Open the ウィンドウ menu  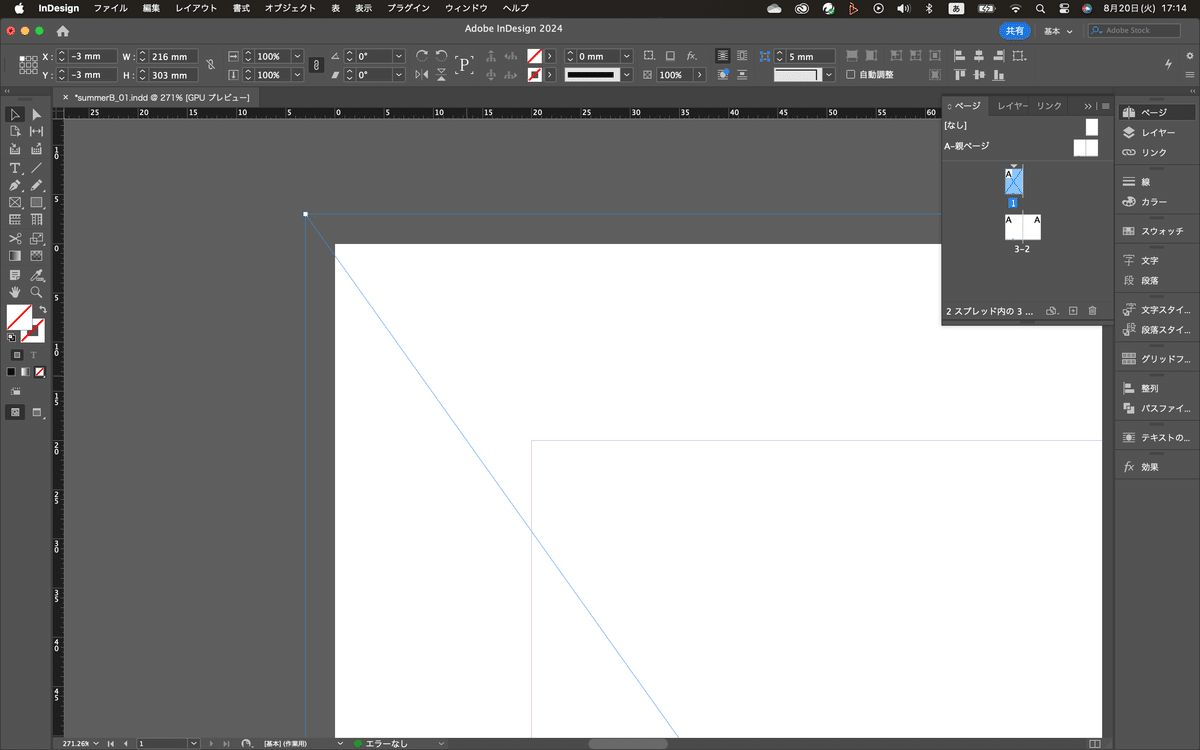[x=466, y=8]
